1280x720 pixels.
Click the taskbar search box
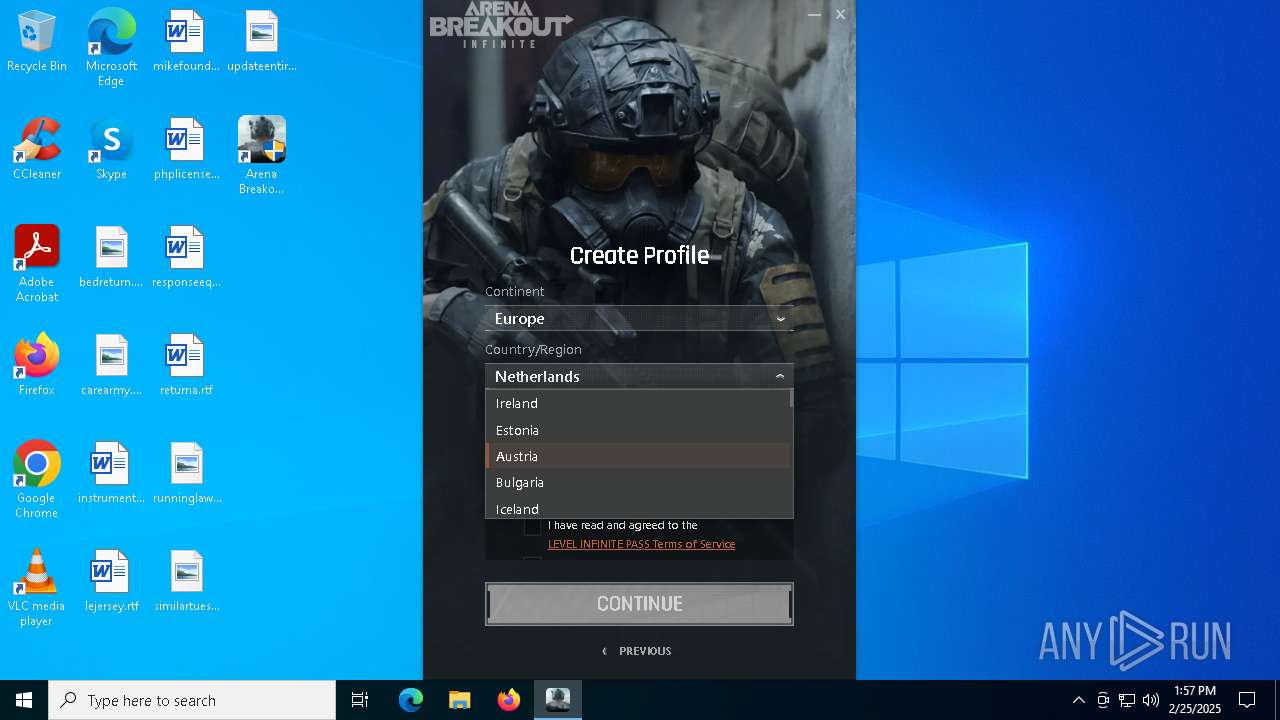click(192, 700)
